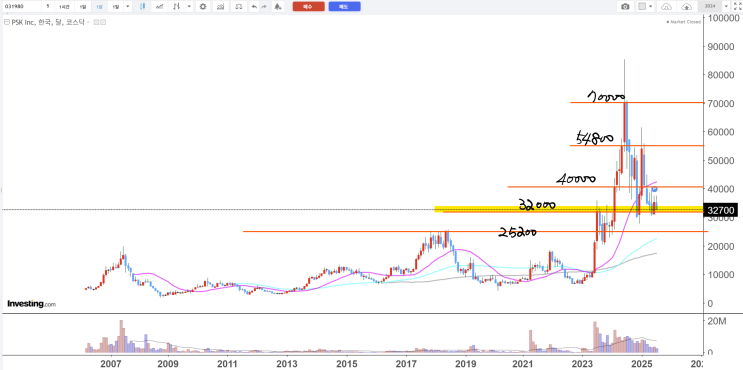Click the 2013 time axis label
Screen dimensions: 743x370
click(x=286, y=363)
